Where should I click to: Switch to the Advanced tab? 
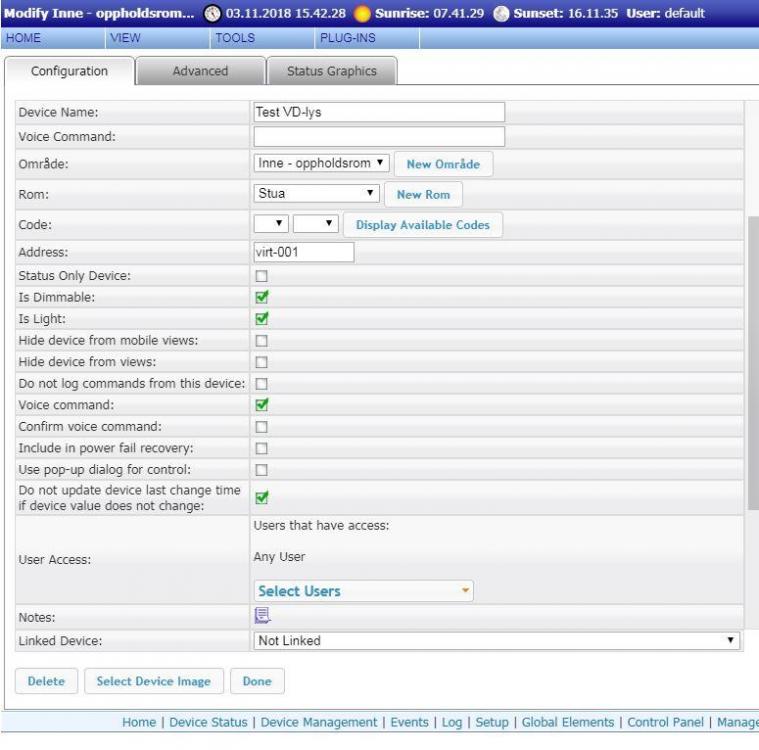pyautogui.click(x=200, y=71)
